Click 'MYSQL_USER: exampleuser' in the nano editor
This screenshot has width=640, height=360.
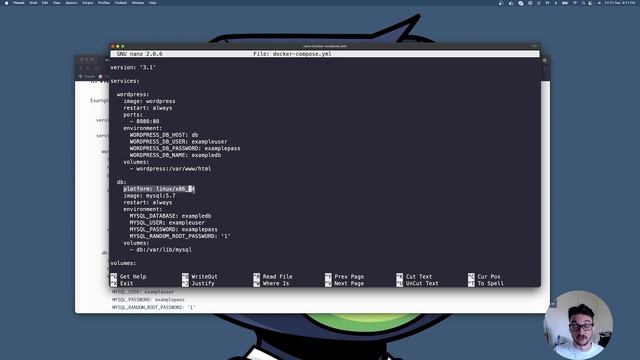(x=167, y=222)
